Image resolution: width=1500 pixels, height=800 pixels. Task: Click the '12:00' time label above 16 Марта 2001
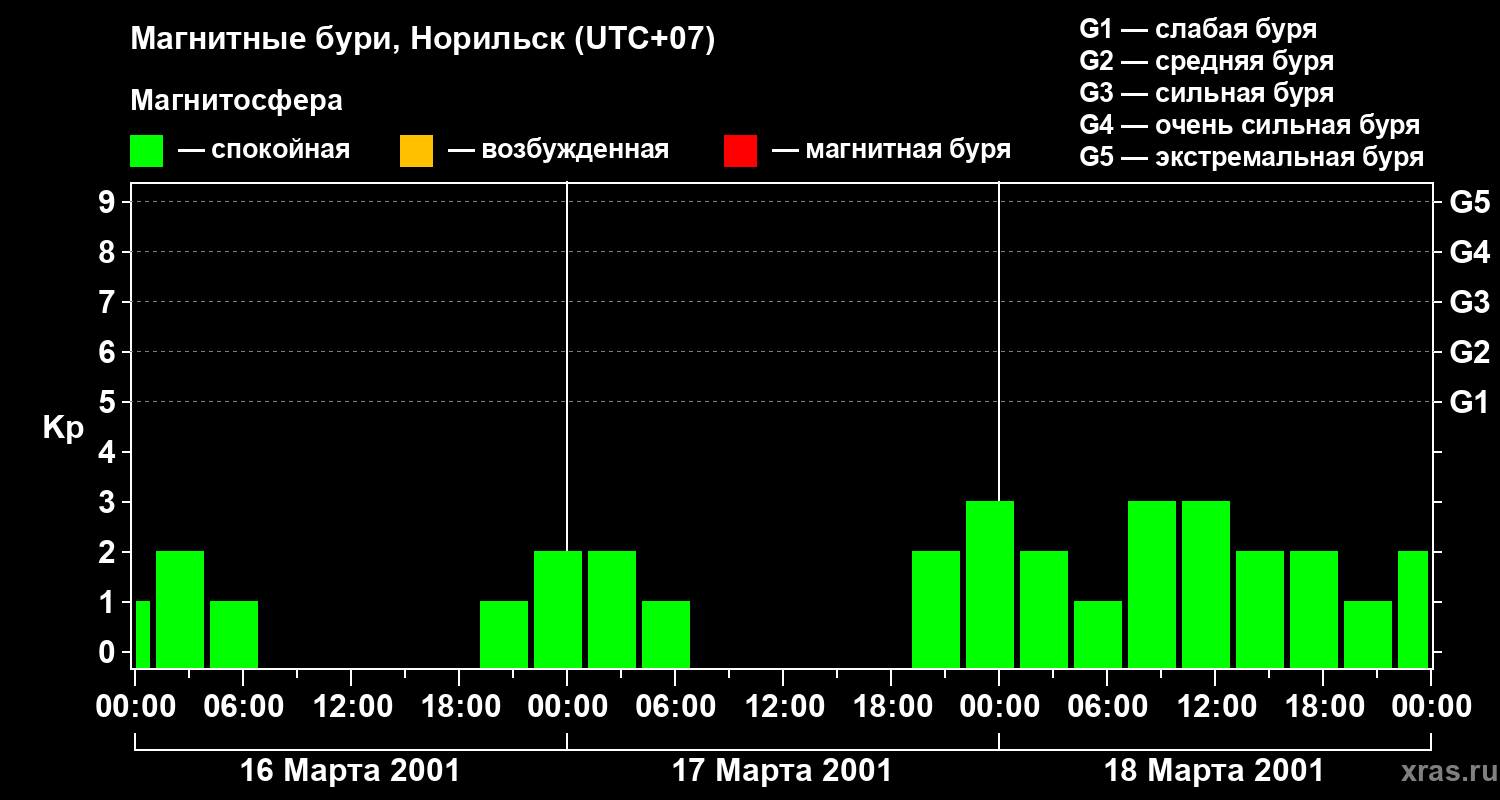click(x=351, y=707)
